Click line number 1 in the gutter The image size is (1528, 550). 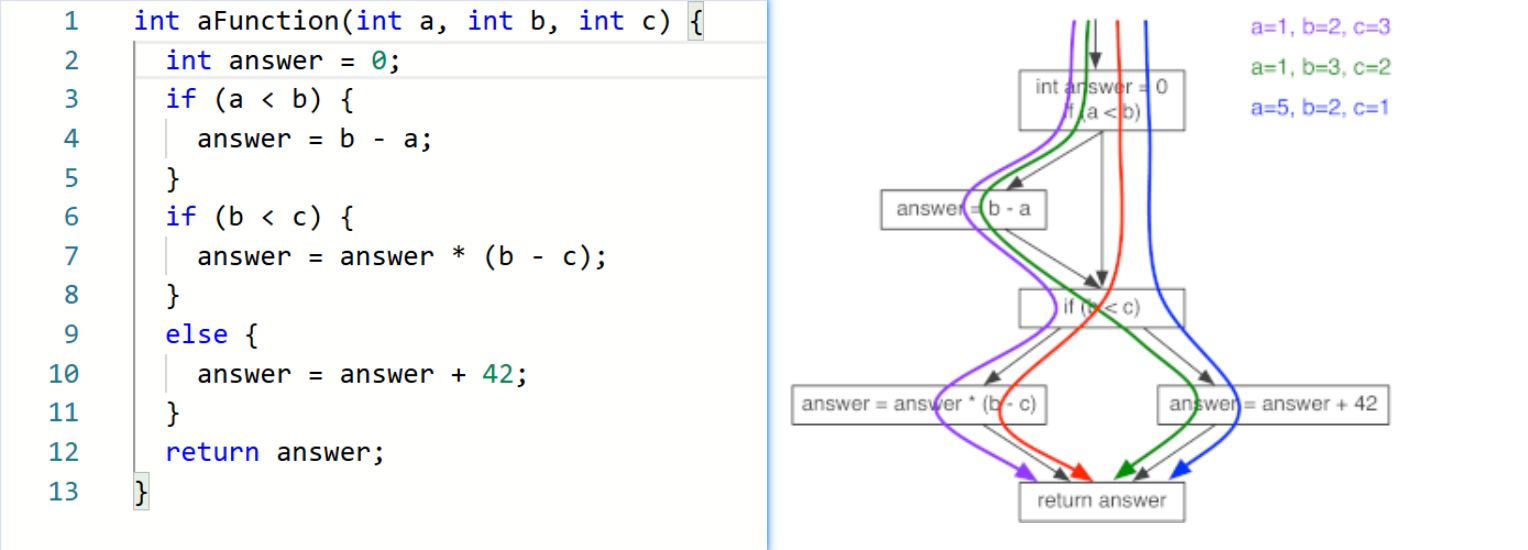coord(70,22)
